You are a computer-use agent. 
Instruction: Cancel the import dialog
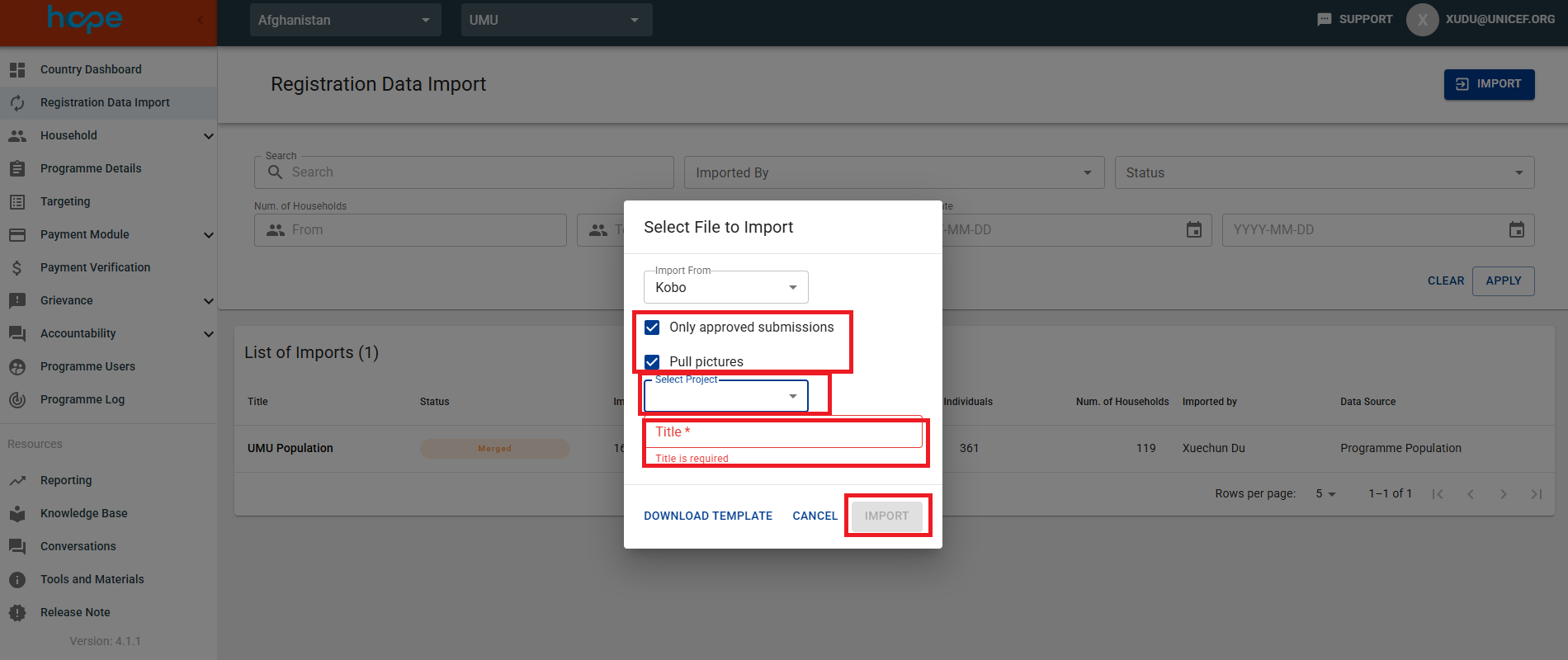click(x=815, y=516)
